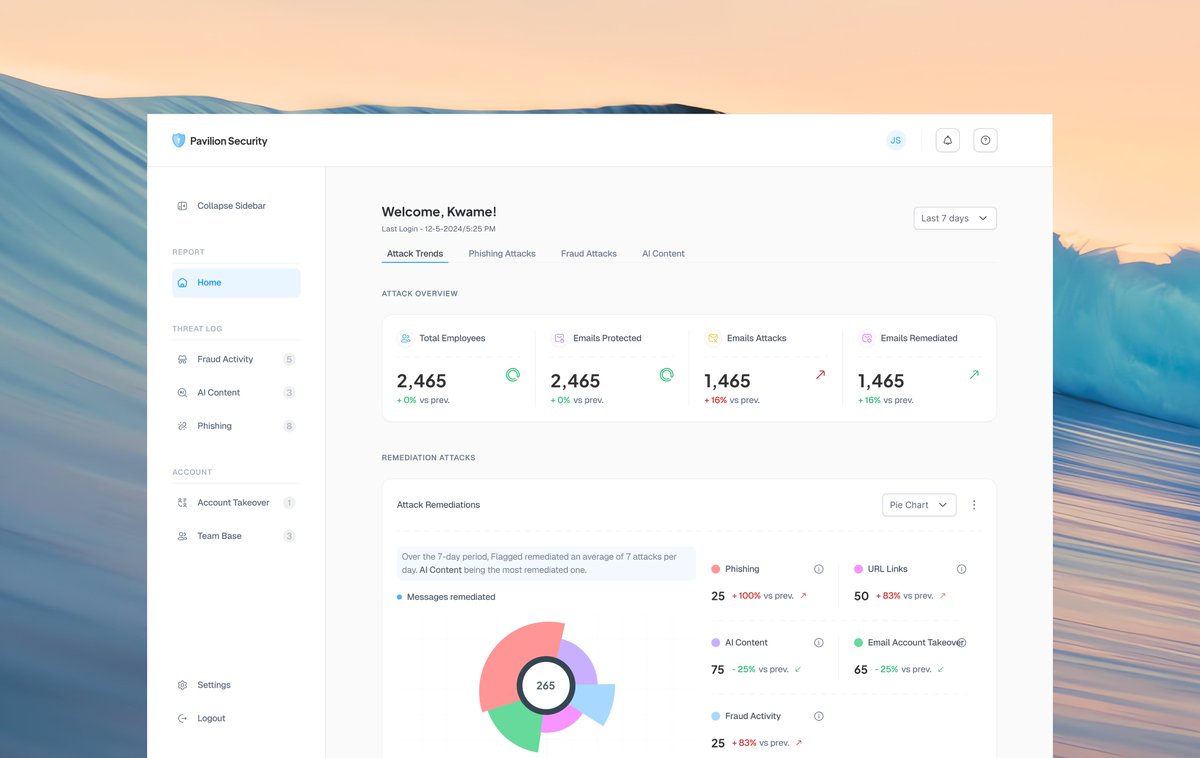The width and height of the screenshot is (1200, 758).
Task: Click the Pavilion Security shield logo
Action: [179, 141]
